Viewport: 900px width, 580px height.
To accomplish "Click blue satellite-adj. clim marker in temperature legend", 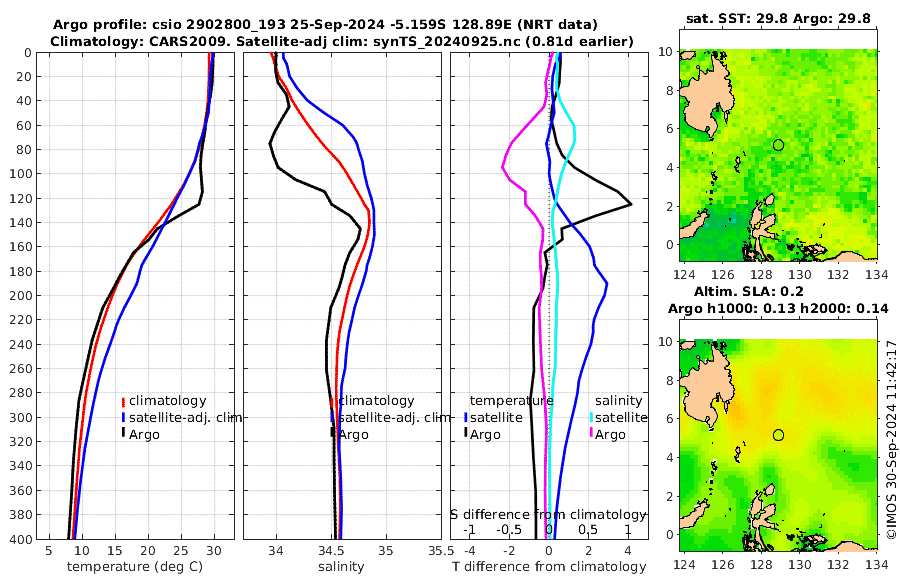I will click(x=123, y=417).
